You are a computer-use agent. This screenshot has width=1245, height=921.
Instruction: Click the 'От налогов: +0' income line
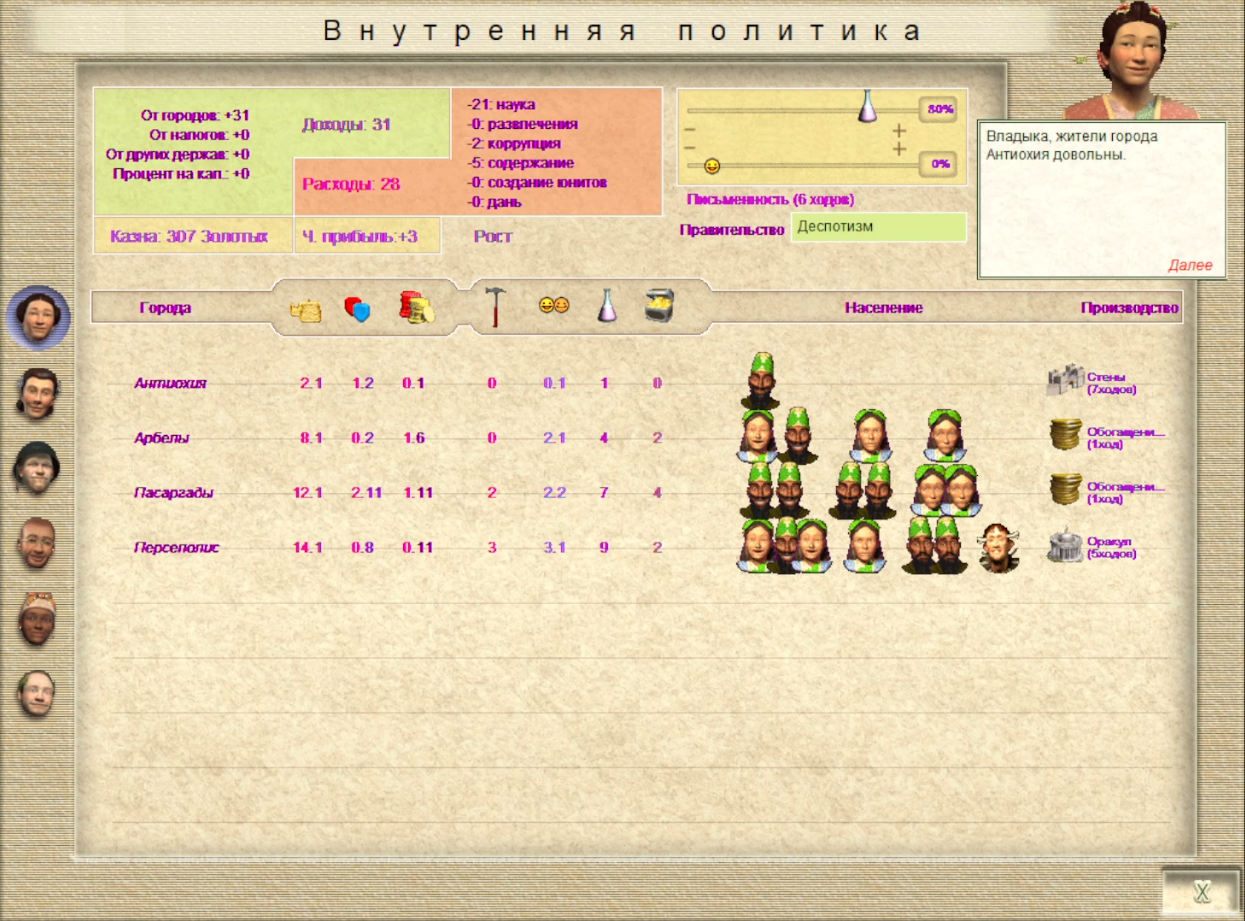(199, 134)
